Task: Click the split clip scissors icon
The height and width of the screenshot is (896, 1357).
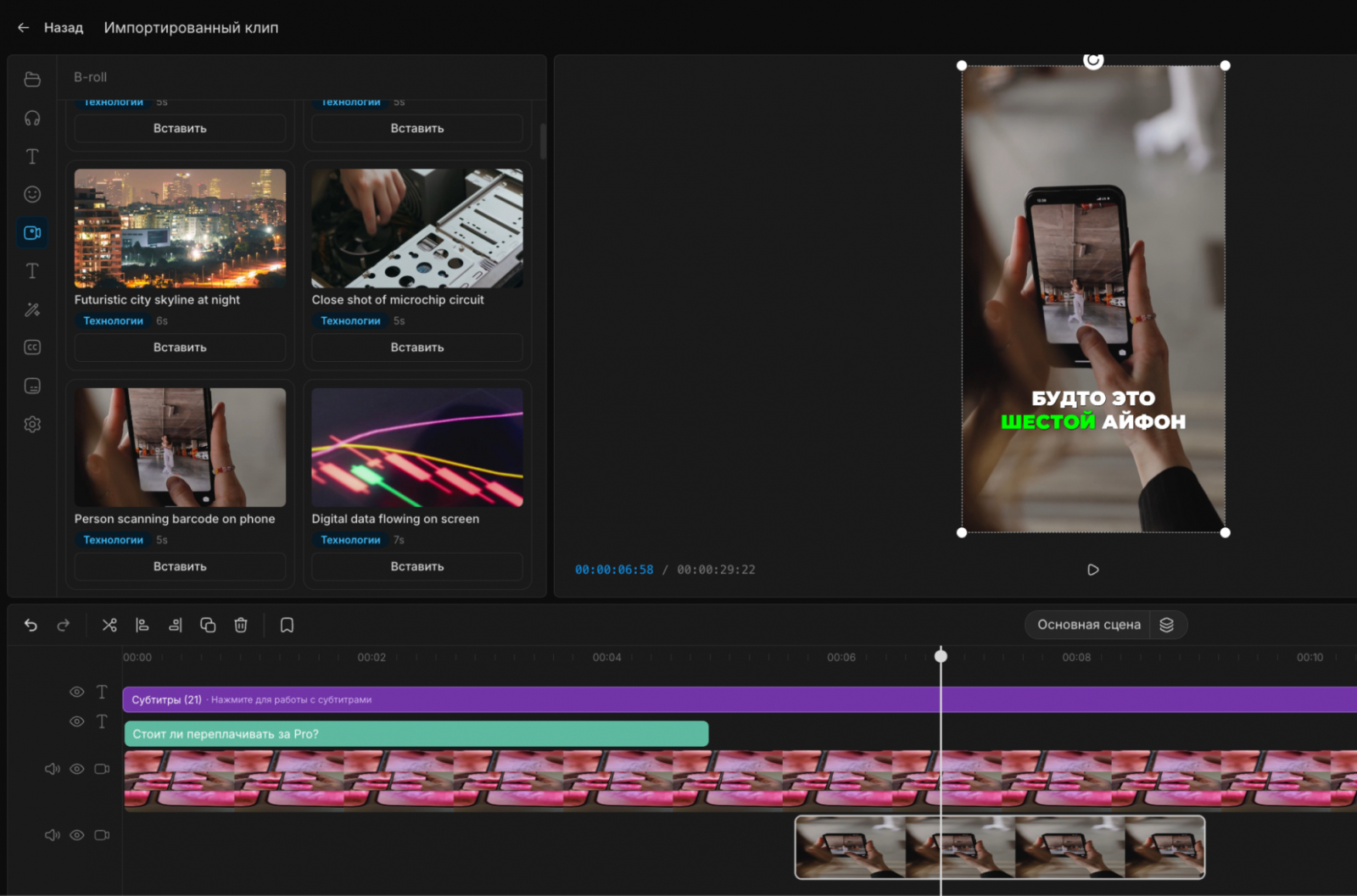Action: coord(109,625)
